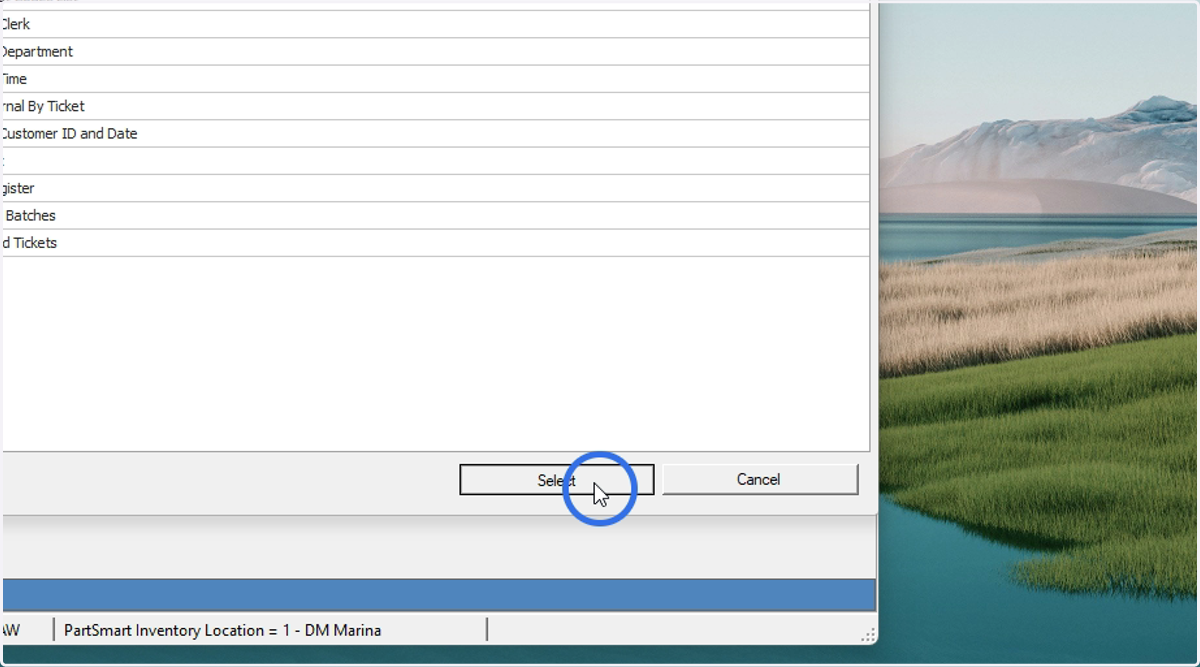Choose the 'Customer ID and Date' row
The image size is (1200, 667).
tap(435, 133)
